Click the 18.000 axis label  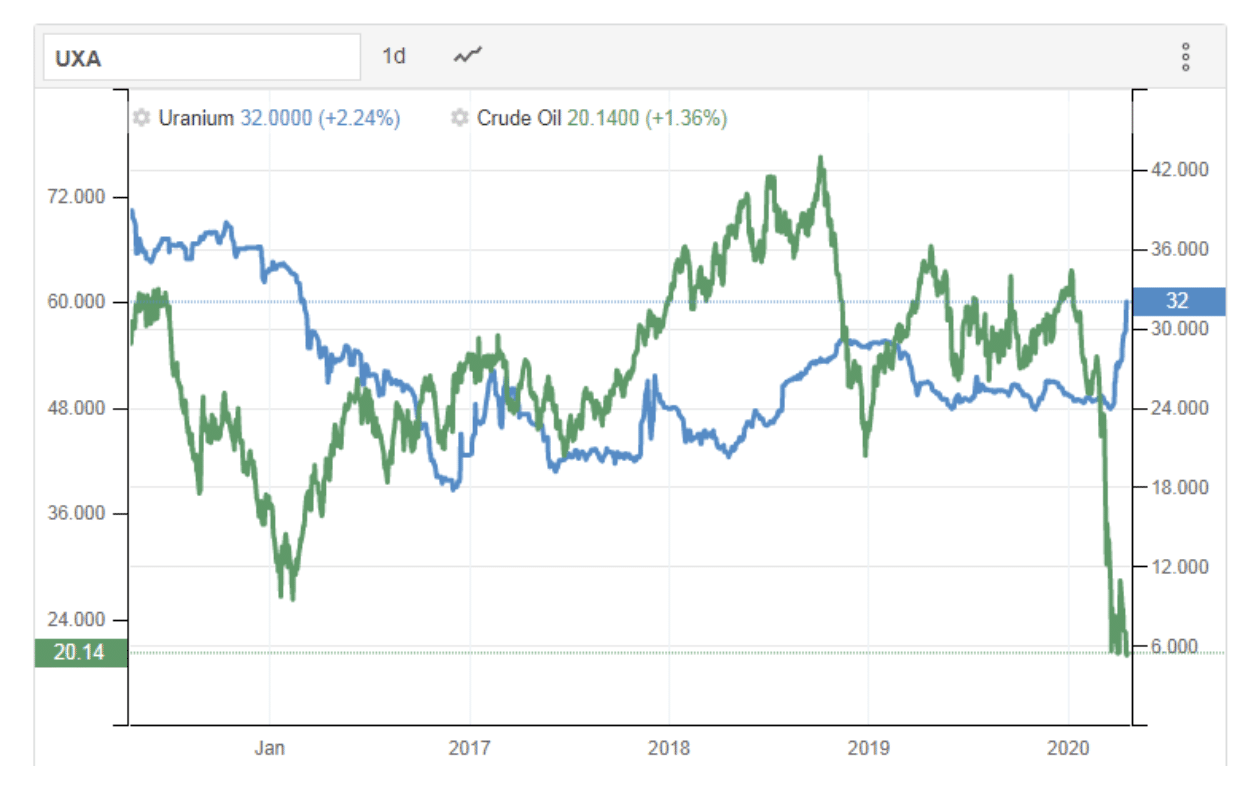click(1180, 487)
